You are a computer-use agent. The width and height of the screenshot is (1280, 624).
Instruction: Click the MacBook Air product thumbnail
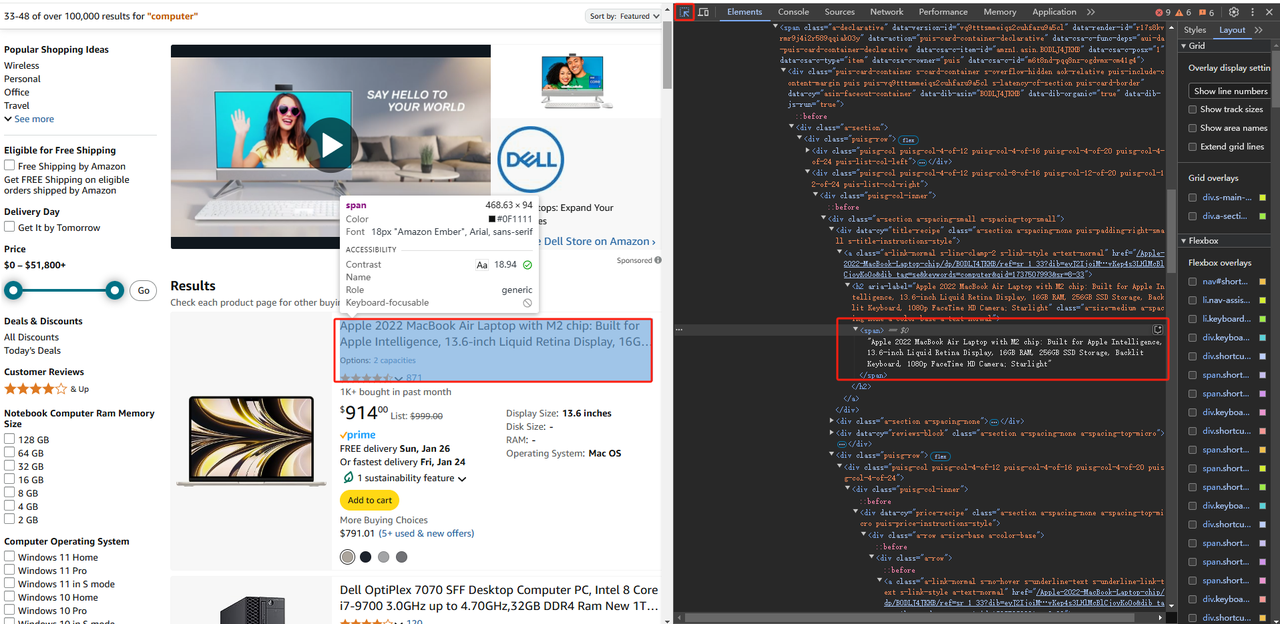(251, 442)
